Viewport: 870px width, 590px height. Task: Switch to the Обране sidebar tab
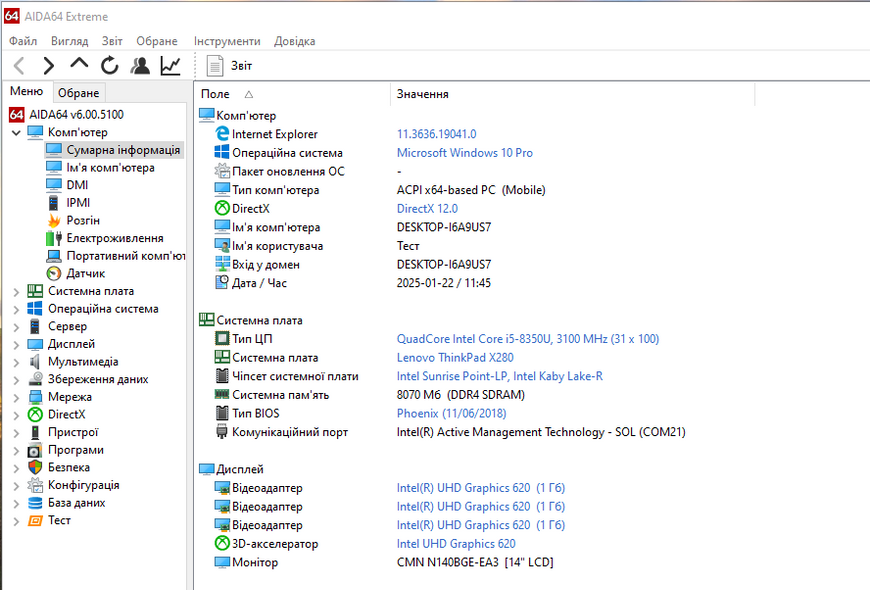79,93
